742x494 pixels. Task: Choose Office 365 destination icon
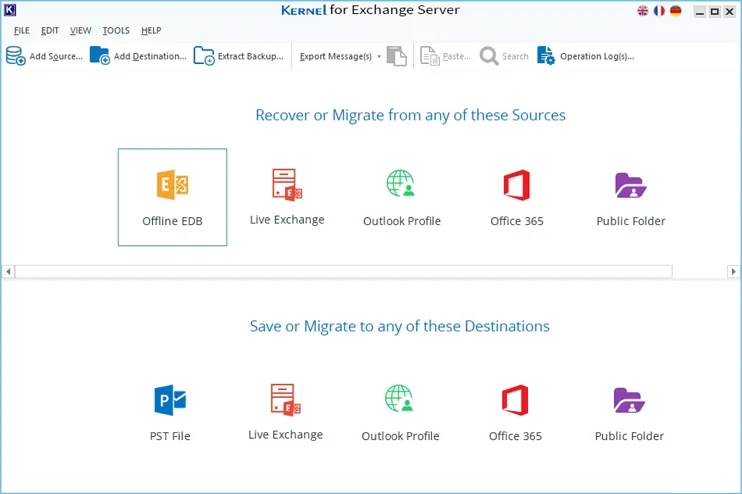515,400
